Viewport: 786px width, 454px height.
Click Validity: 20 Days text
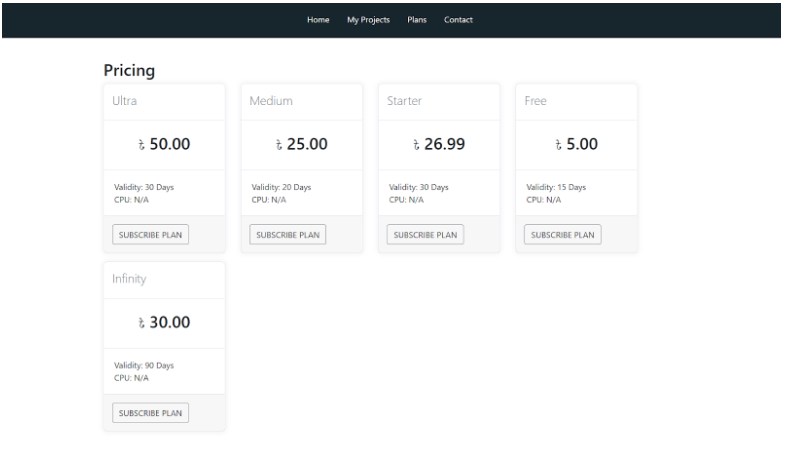(281, 187)
